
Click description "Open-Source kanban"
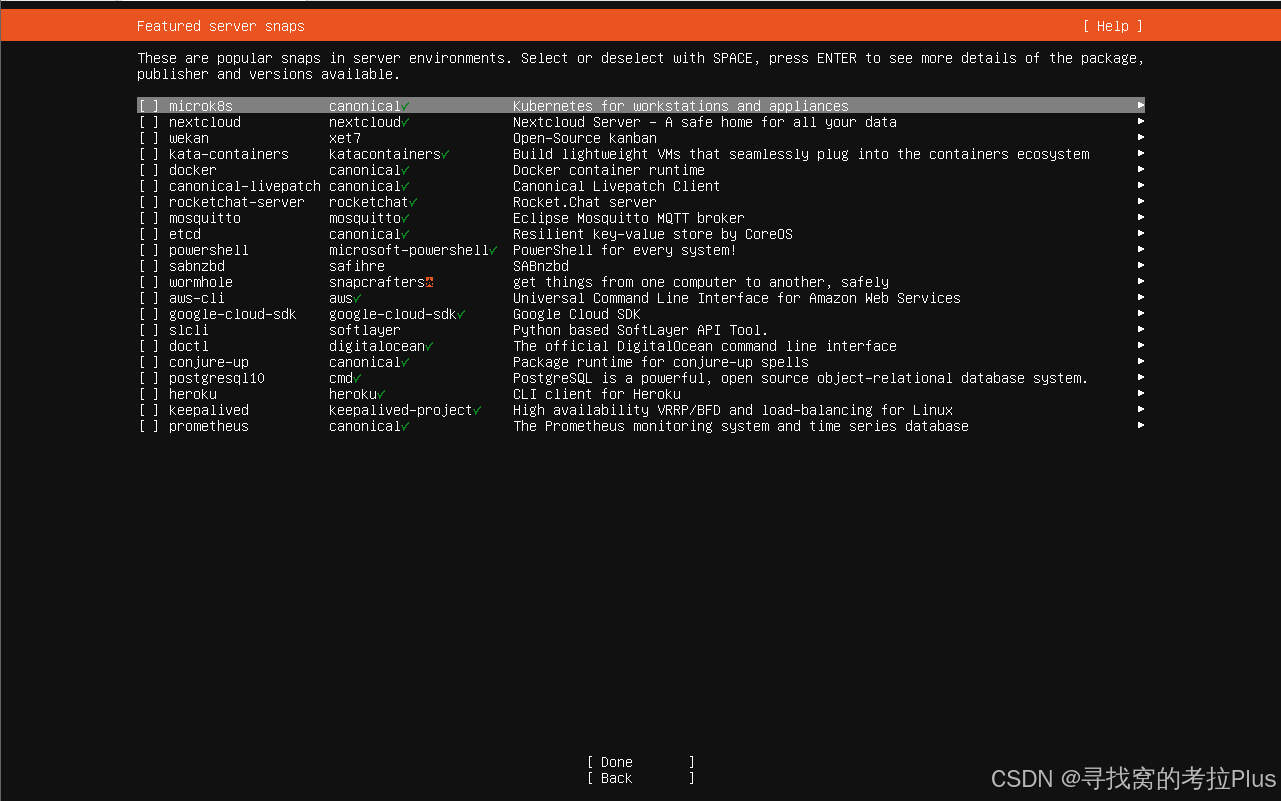tap(585, 138)
